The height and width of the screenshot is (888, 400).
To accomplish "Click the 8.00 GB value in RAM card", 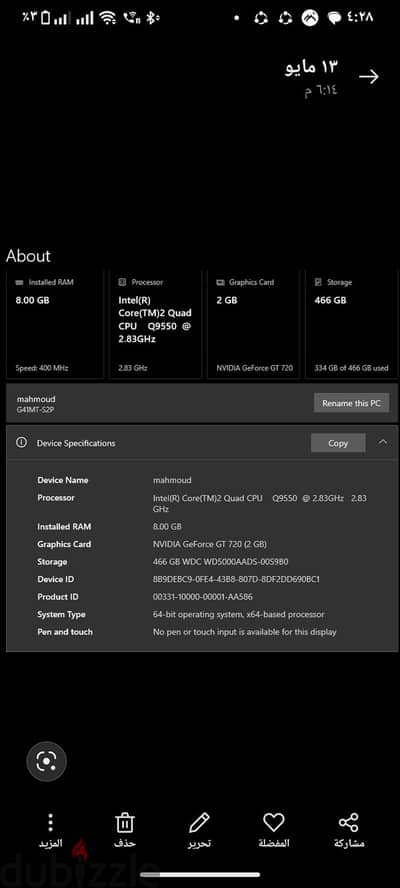I will click(x=32, y=300).
